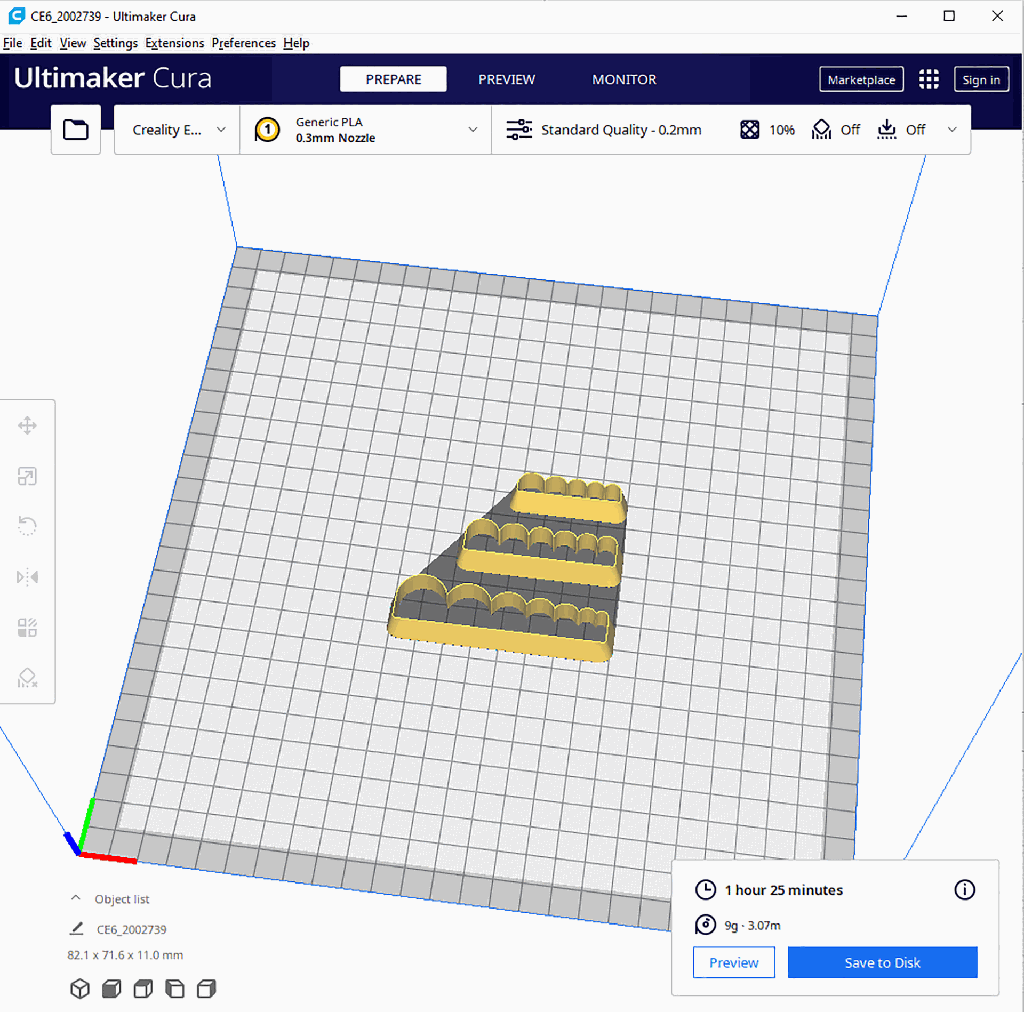The image size is (1024, 1012).
Task: Open the Generic PLA material dropdown
Action: tap(366, 130)
